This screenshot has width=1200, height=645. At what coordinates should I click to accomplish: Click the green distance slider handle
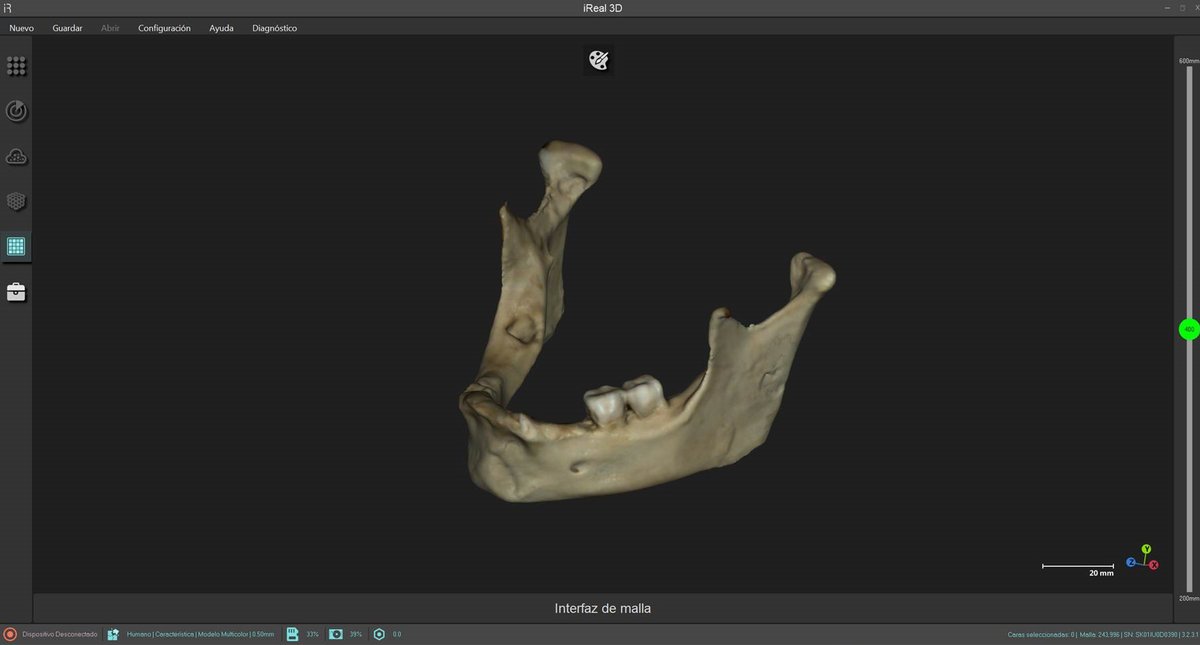[x=1188, y=329]
